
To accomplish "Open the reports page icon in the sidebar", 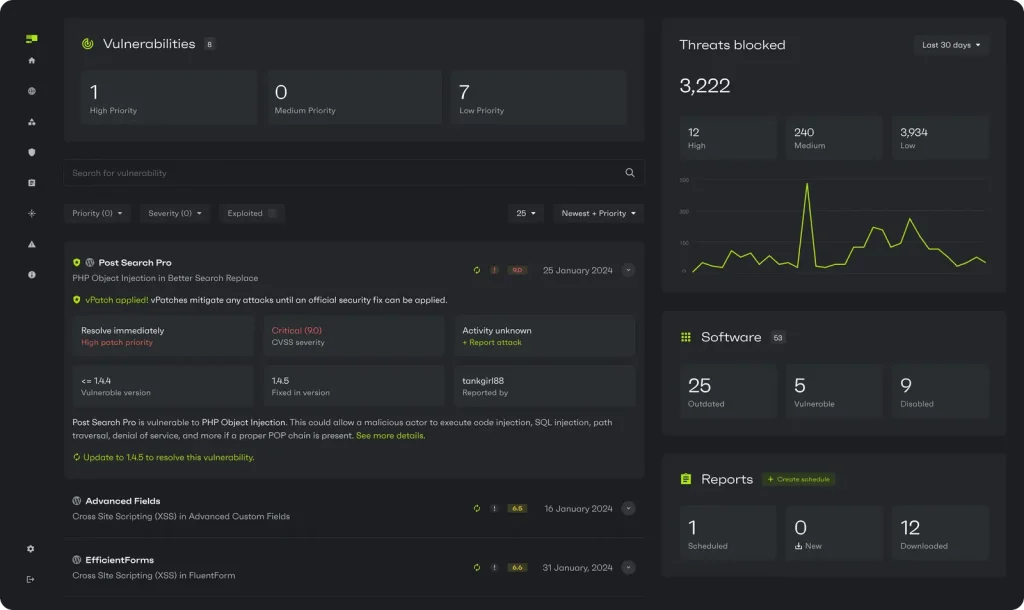I will 32,183.
